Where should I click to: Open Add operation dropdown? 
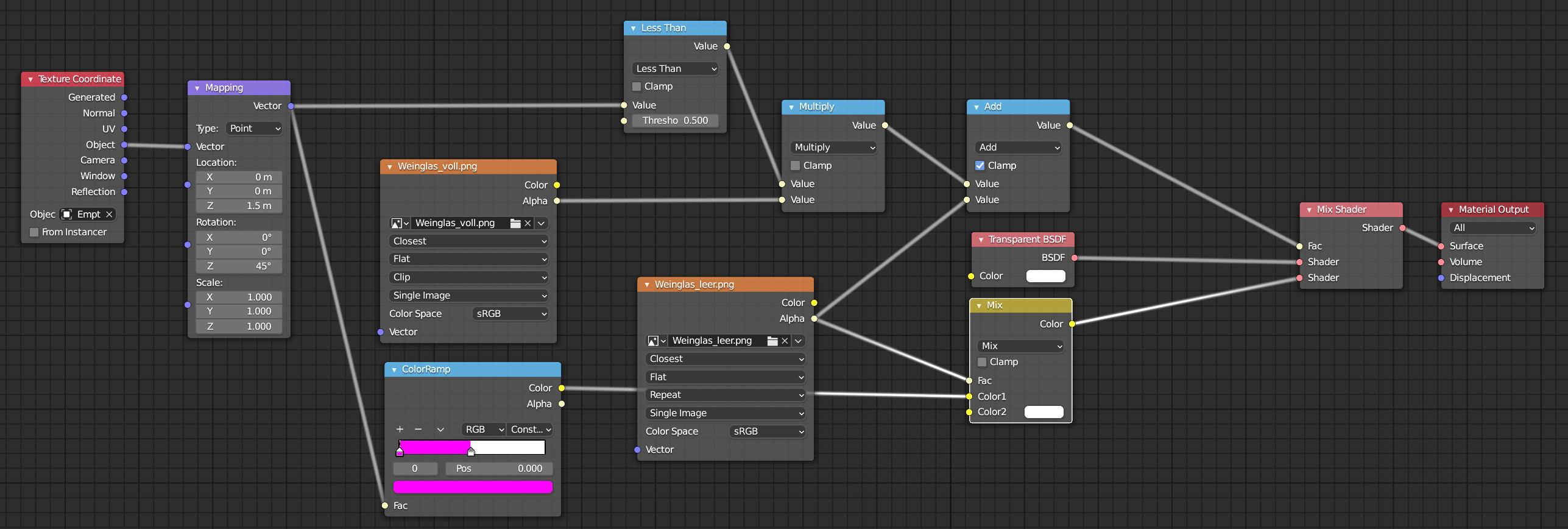point(1019,147)
